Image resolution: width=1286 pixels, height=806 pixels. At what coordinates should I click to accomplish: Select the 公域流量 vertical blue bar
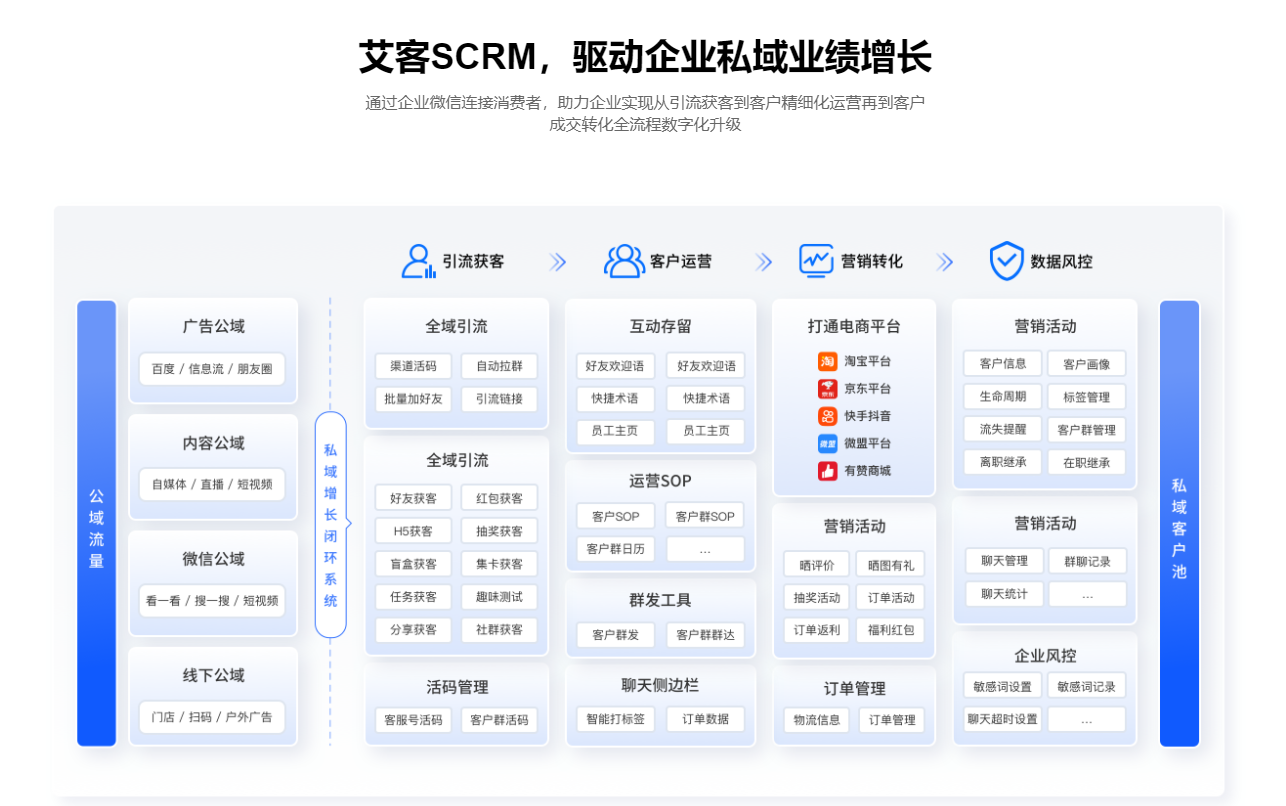(96, 523)
